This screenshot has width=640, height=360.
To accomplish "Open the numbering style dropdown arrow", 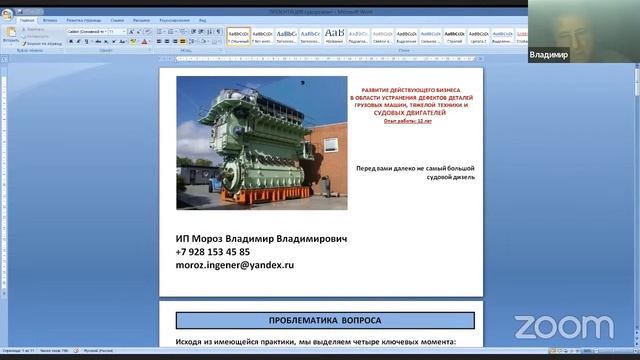I will pyautogui.click(x=176, y=31).
